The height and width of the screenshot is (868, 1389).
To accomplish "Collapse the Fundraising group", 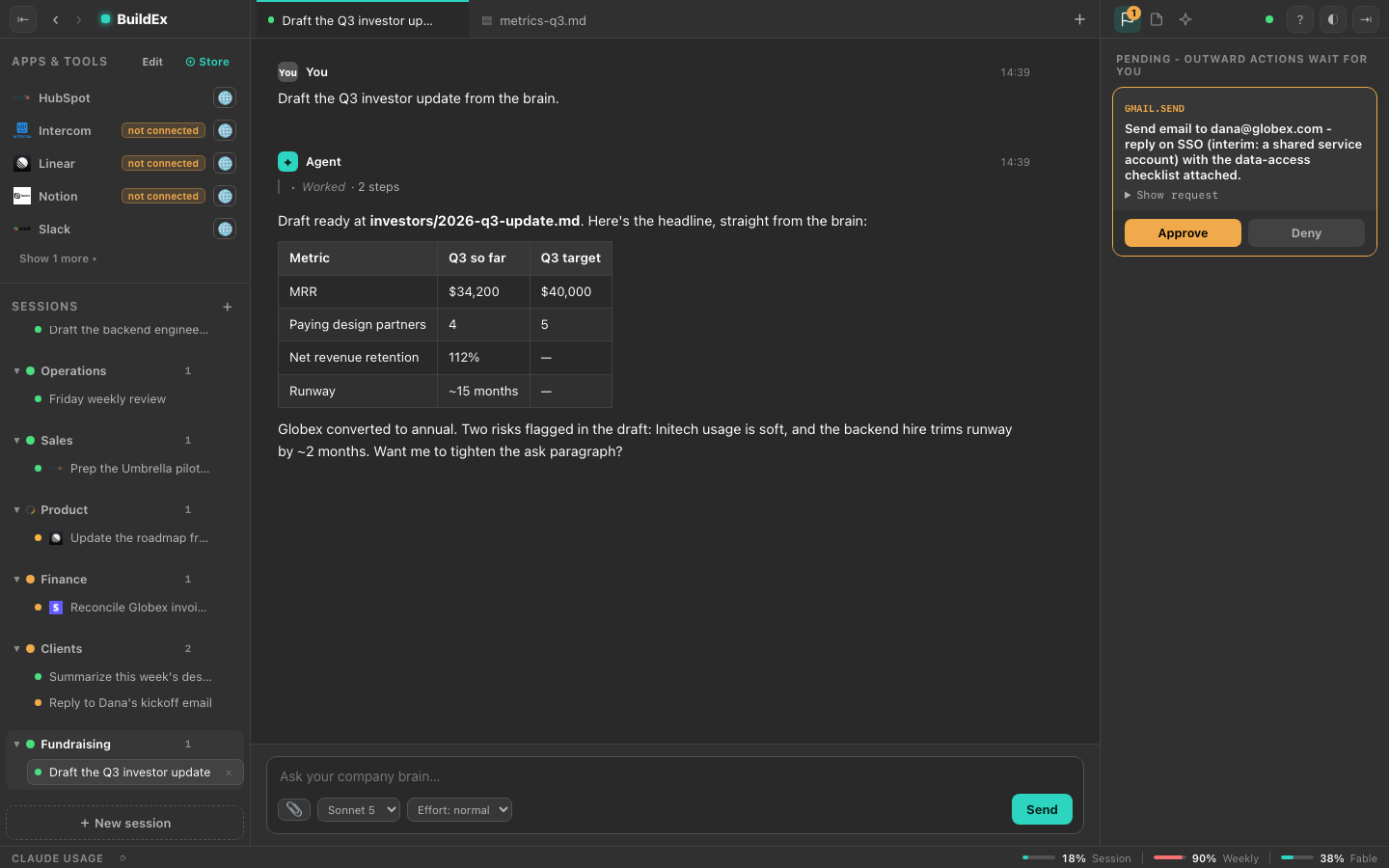I will pos(16,744).
